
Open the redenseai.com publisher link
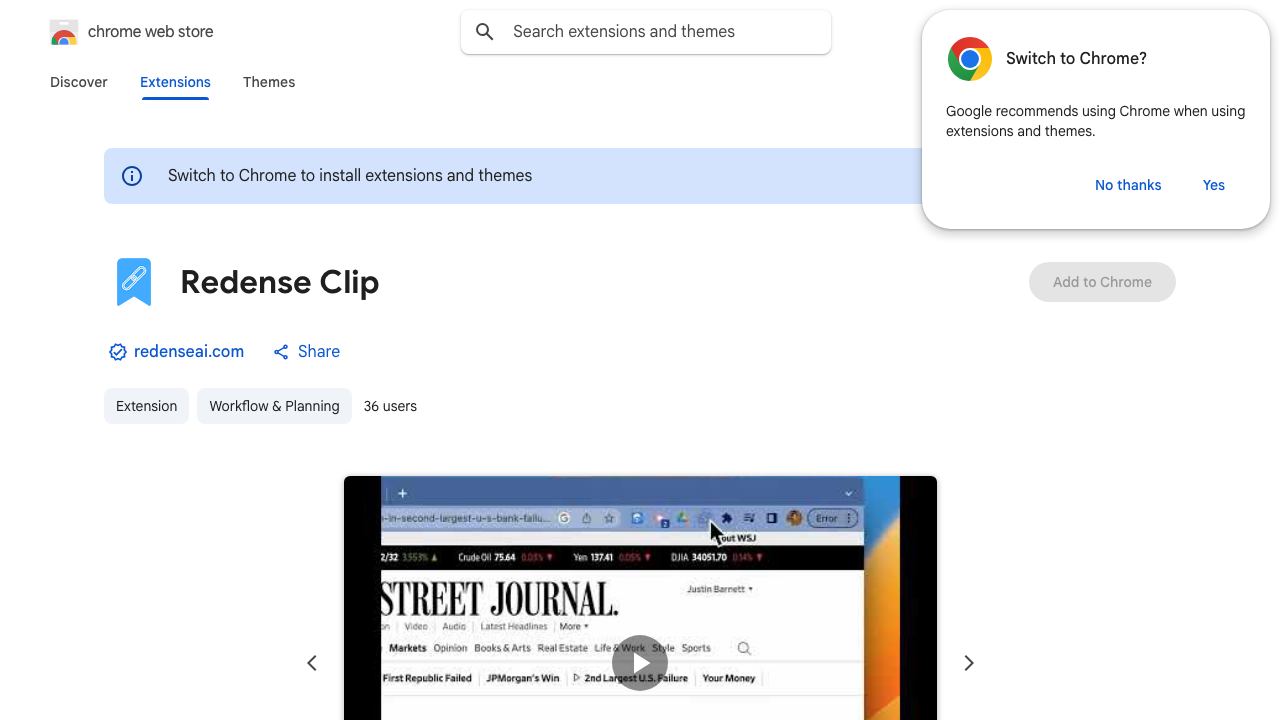pos(189,351)
